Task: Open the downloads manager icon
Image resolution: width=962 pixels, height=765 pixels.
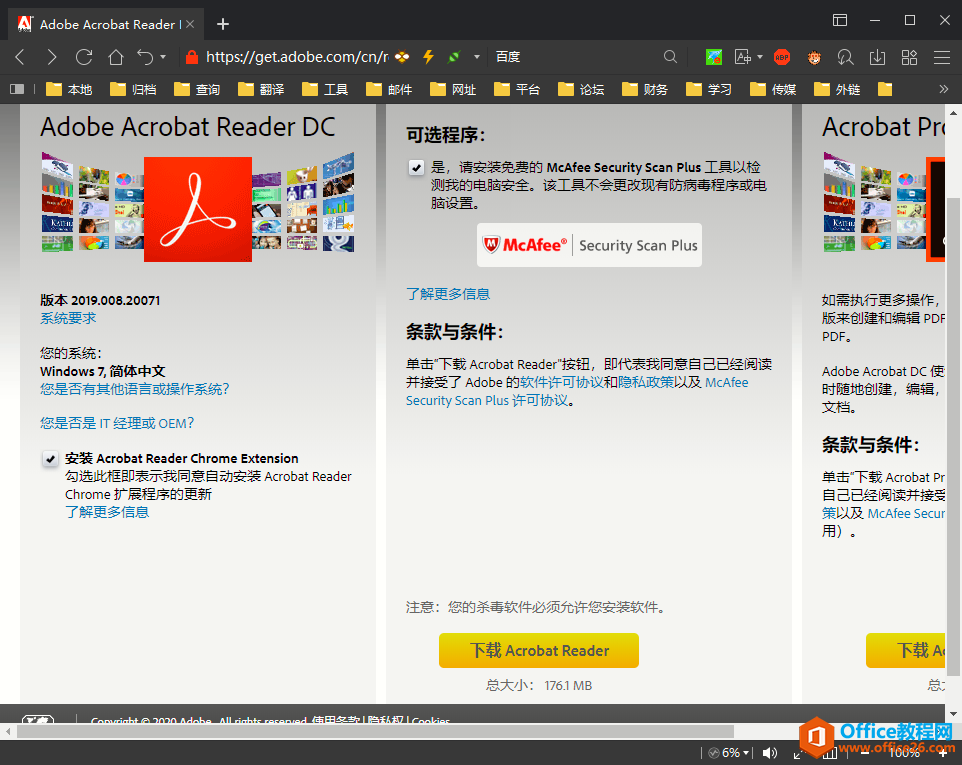Action: click(877, 57)
